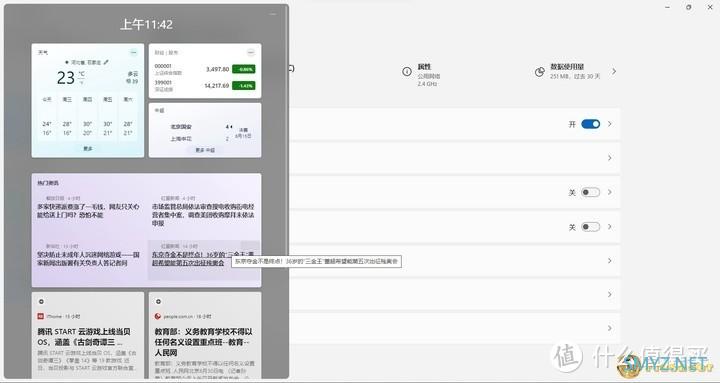Click 更多 中超 button in soccer widget
The height and width of the screenshot is (383, 720).
205,150
